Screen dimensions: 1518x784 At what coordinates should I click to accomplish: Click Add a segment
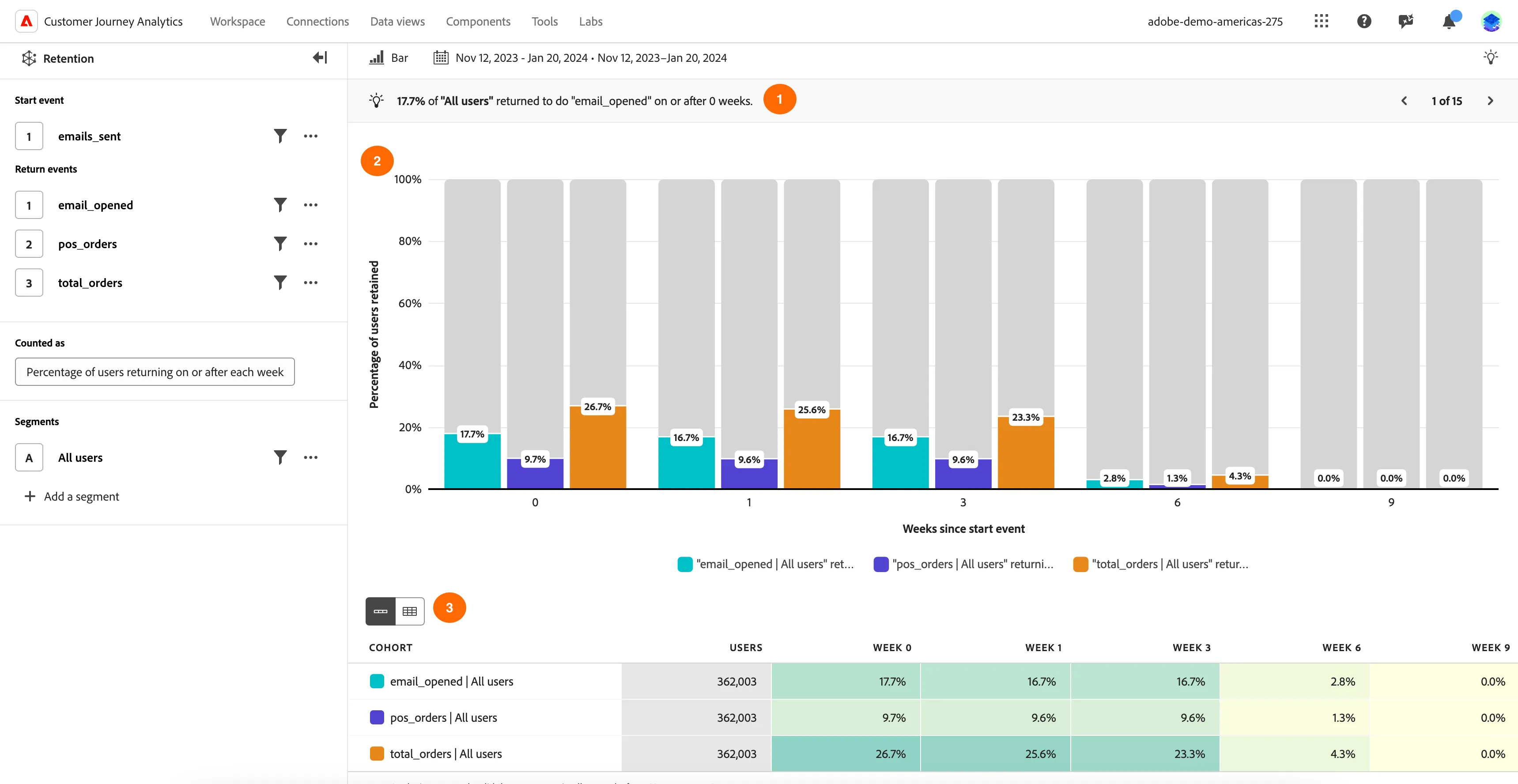click(71, 497)
